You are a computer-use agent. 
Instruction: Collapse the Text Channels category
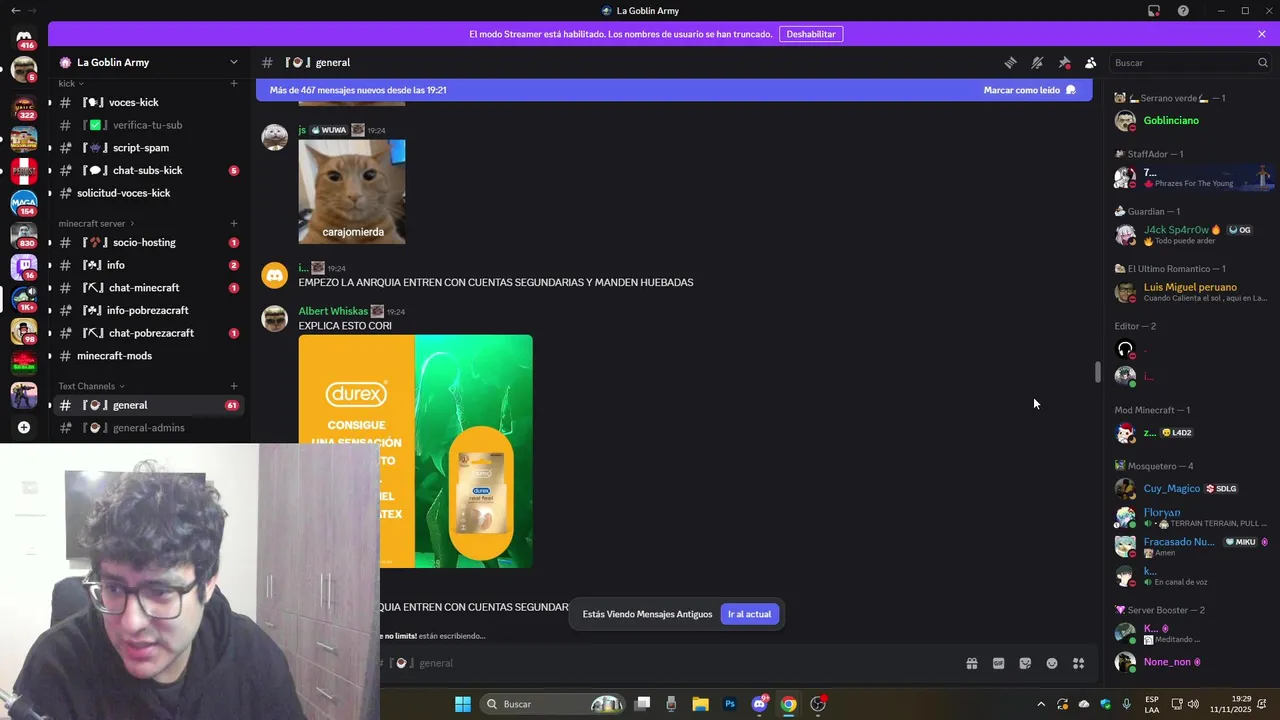coord(91,386)
